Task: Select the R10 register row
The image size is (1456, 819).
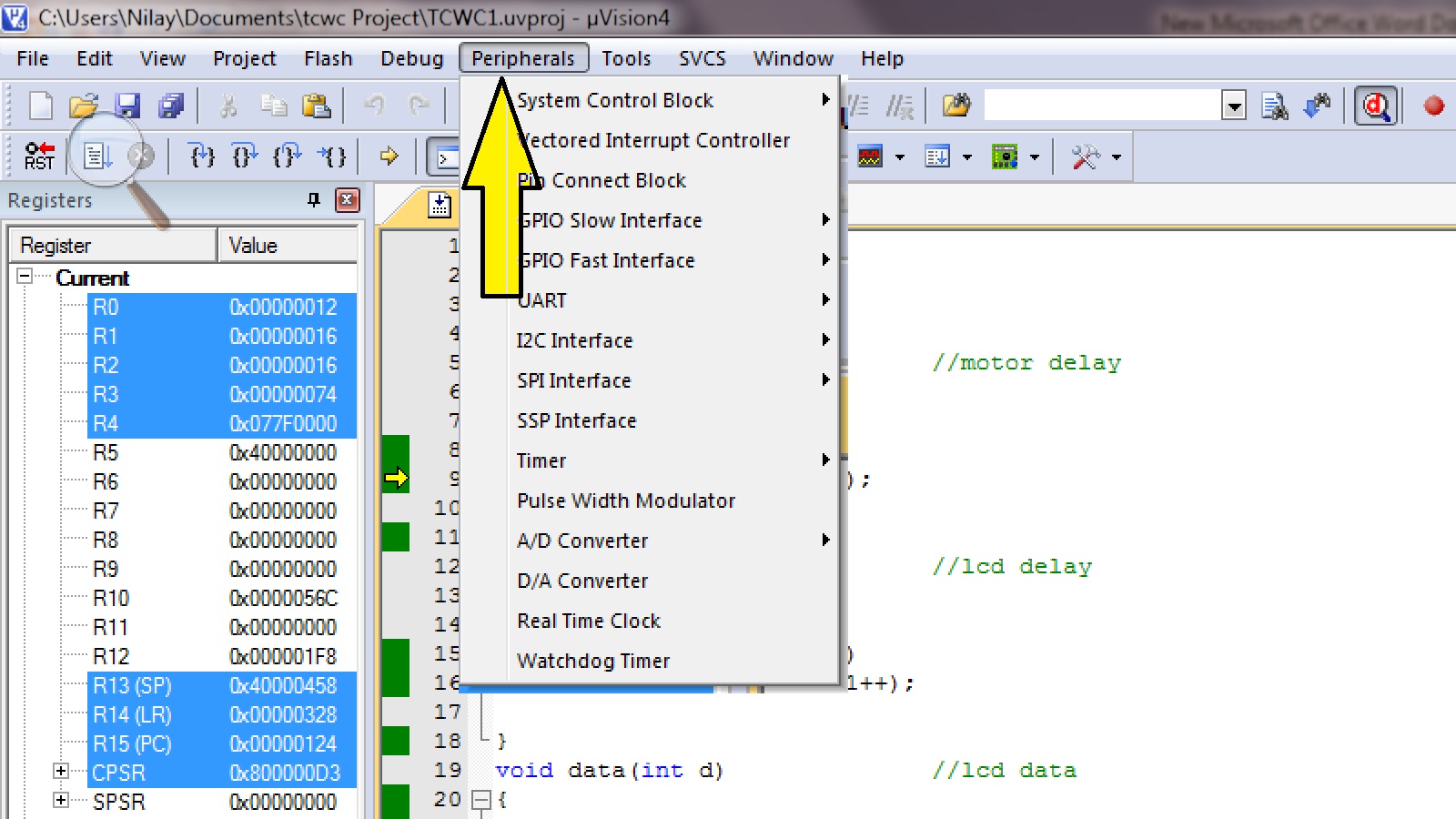Action: click(x=222, y=598)
